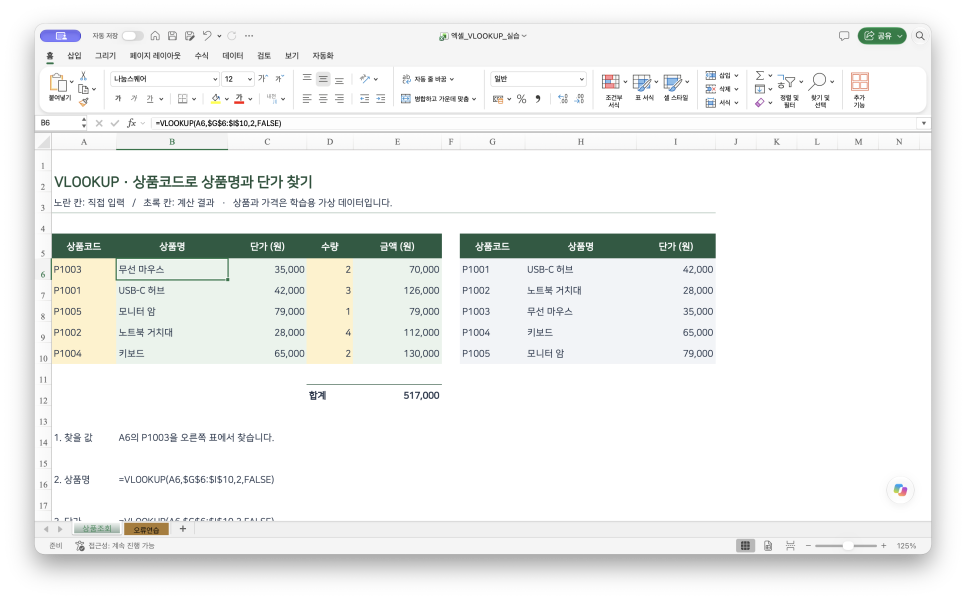Screen dimensions: 966x600
Task: Open the more commands ellipsis in title bar
Action: click(249, 36)
